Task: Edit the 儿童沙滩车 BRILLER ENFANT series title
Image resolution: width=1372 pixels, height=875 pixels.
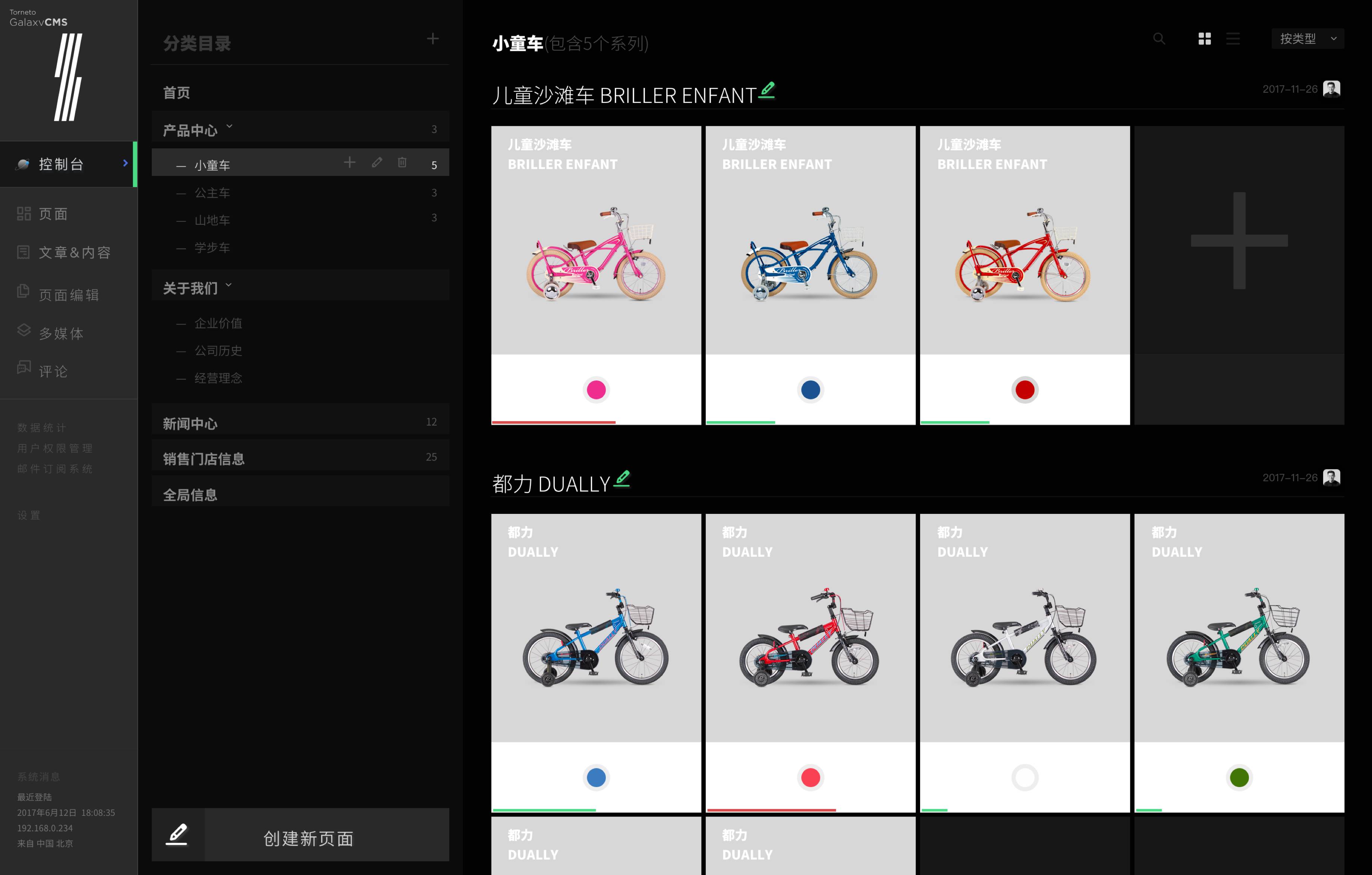Action: [767, 90]
